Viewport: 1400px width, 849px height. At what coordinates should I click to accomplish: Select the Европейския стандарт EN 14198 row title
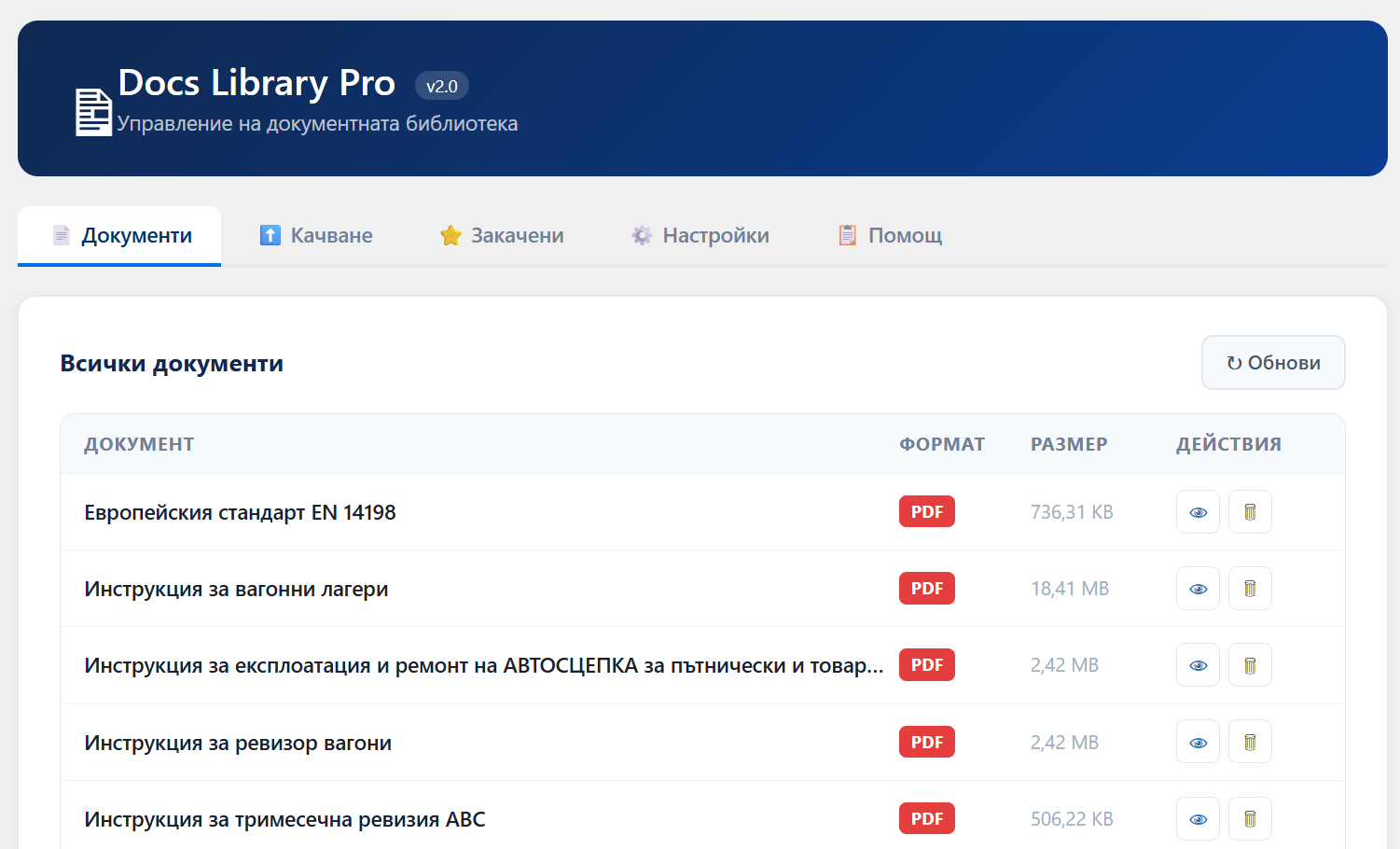[240, 512]
